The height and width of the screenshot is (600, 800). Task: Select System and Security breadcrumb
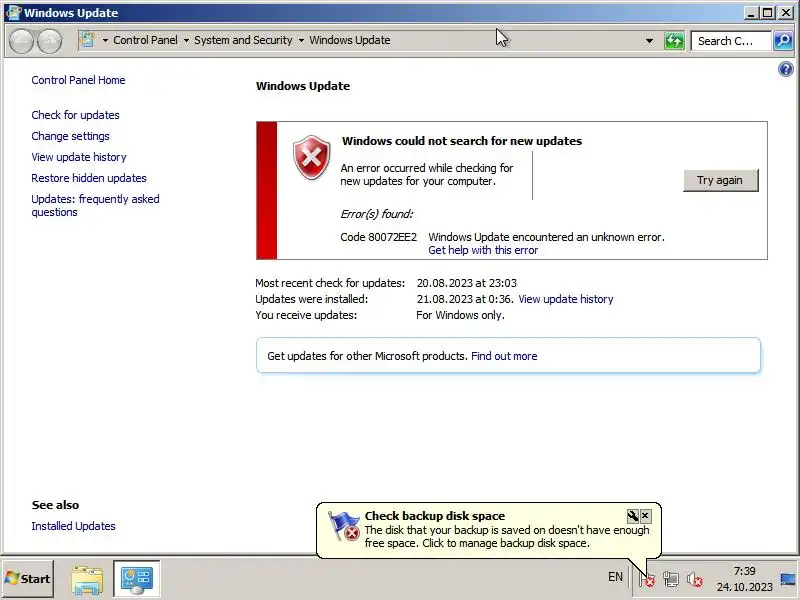[243, 40]
